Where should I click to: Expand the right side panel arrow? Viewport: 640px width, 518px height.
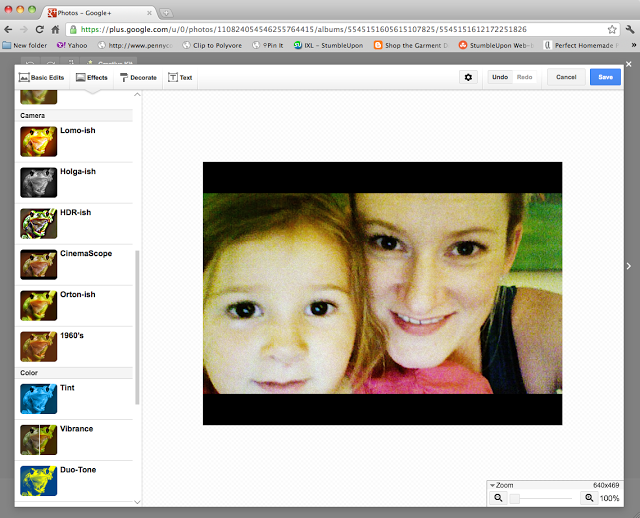(x=628, y=265)
